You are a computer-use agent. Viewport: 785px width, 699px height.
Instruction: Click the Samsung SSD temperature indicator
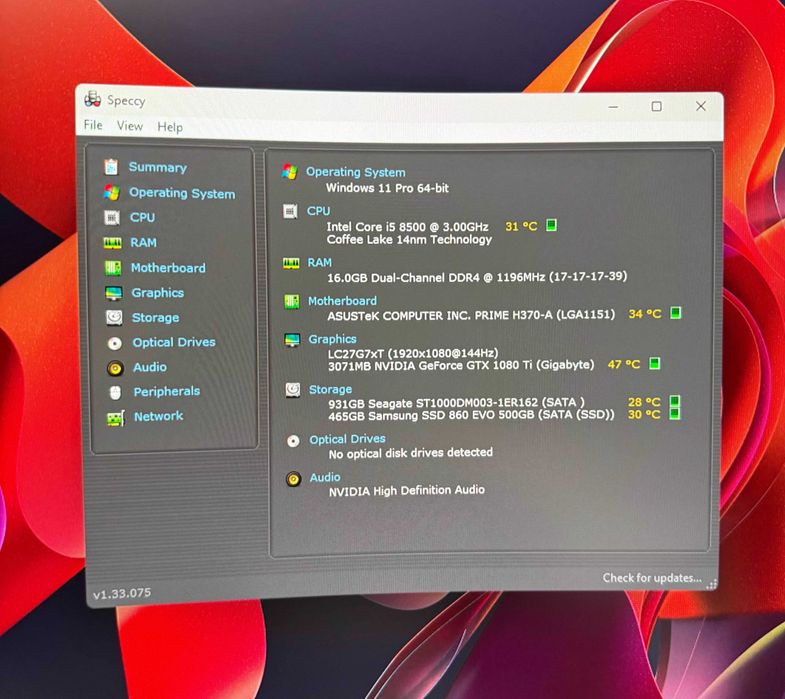(674, 413)
